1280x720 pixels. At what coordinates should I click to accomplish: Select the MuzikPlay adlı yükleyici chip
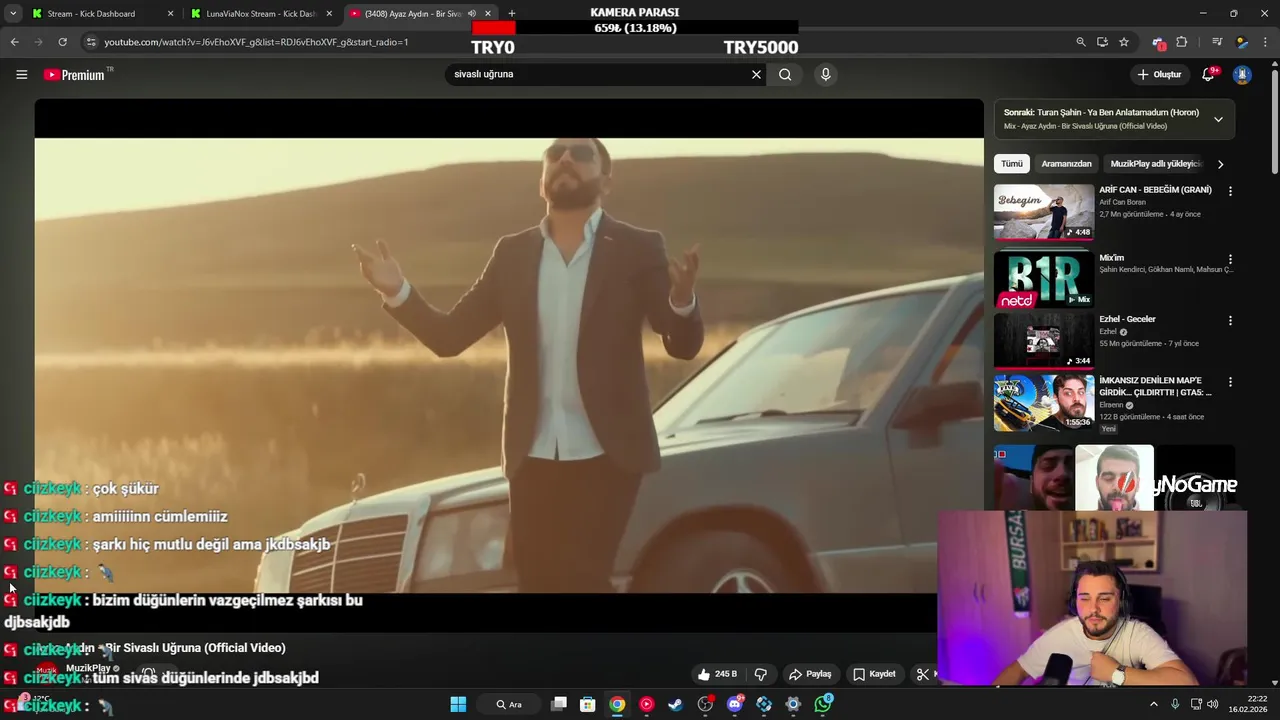click(x=1155, y=163)
